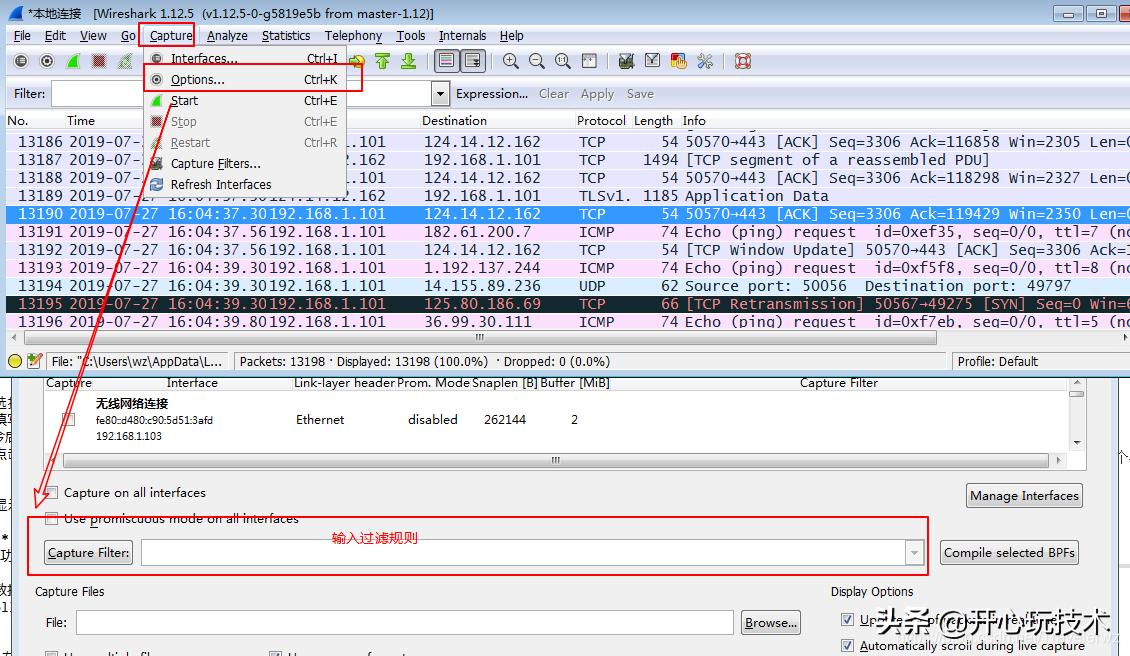
Task: Click the resize all columns toolbar icon
Action: tap(589, 61)
